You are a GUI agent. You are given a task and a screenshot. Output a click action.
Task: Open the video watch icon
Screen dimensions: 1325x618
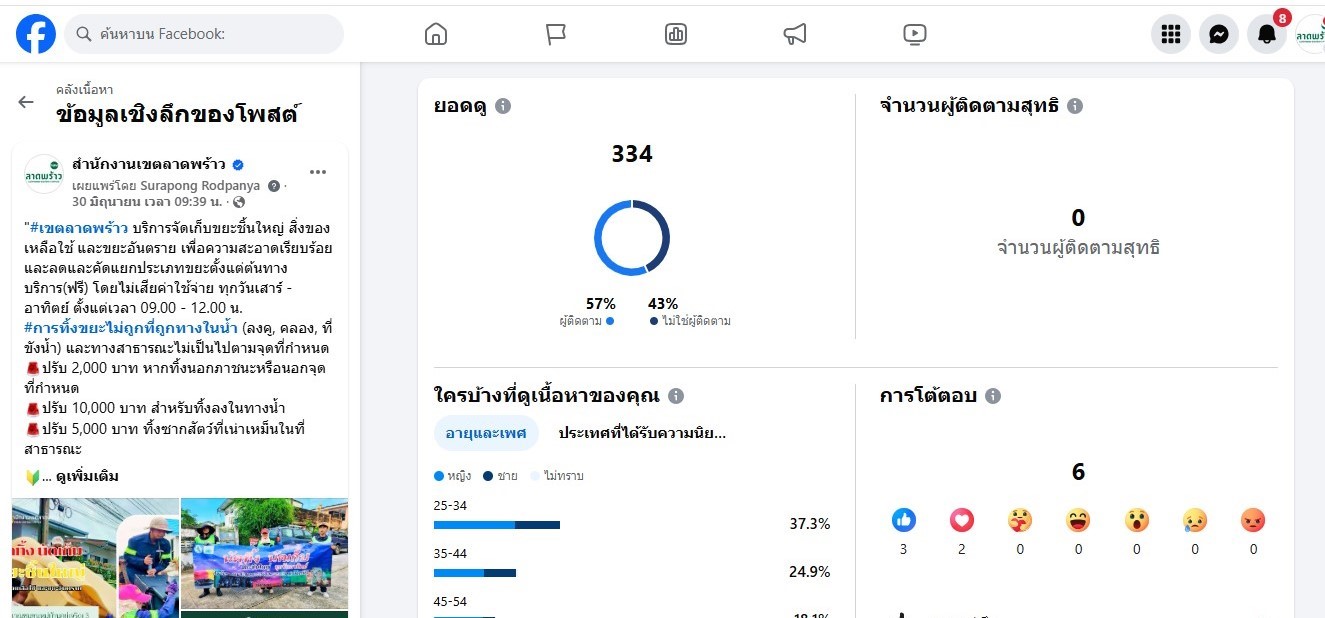click(915, 34)
